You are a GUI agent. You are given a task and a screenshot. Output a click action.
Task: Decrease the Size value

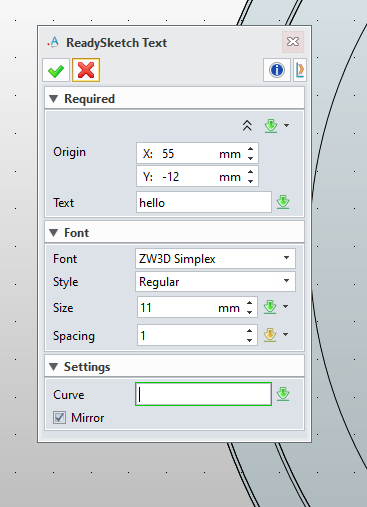(250, 312)
